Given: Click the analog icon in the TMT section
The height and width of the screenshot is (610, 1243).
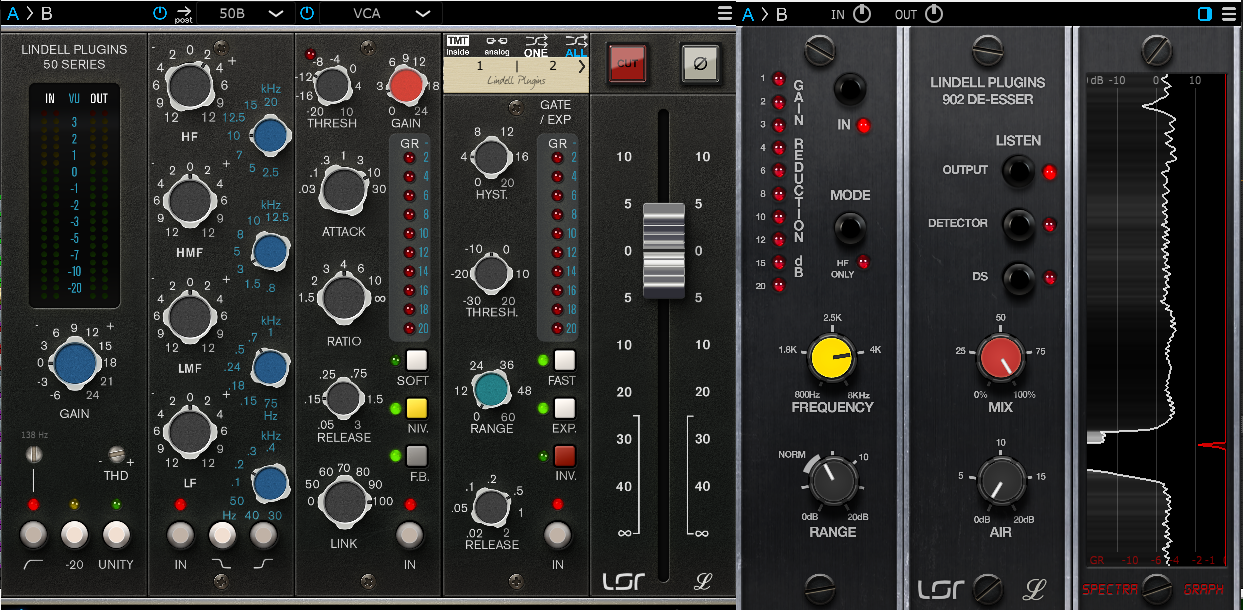Looking at the screenshot, I should click(497, 44).
